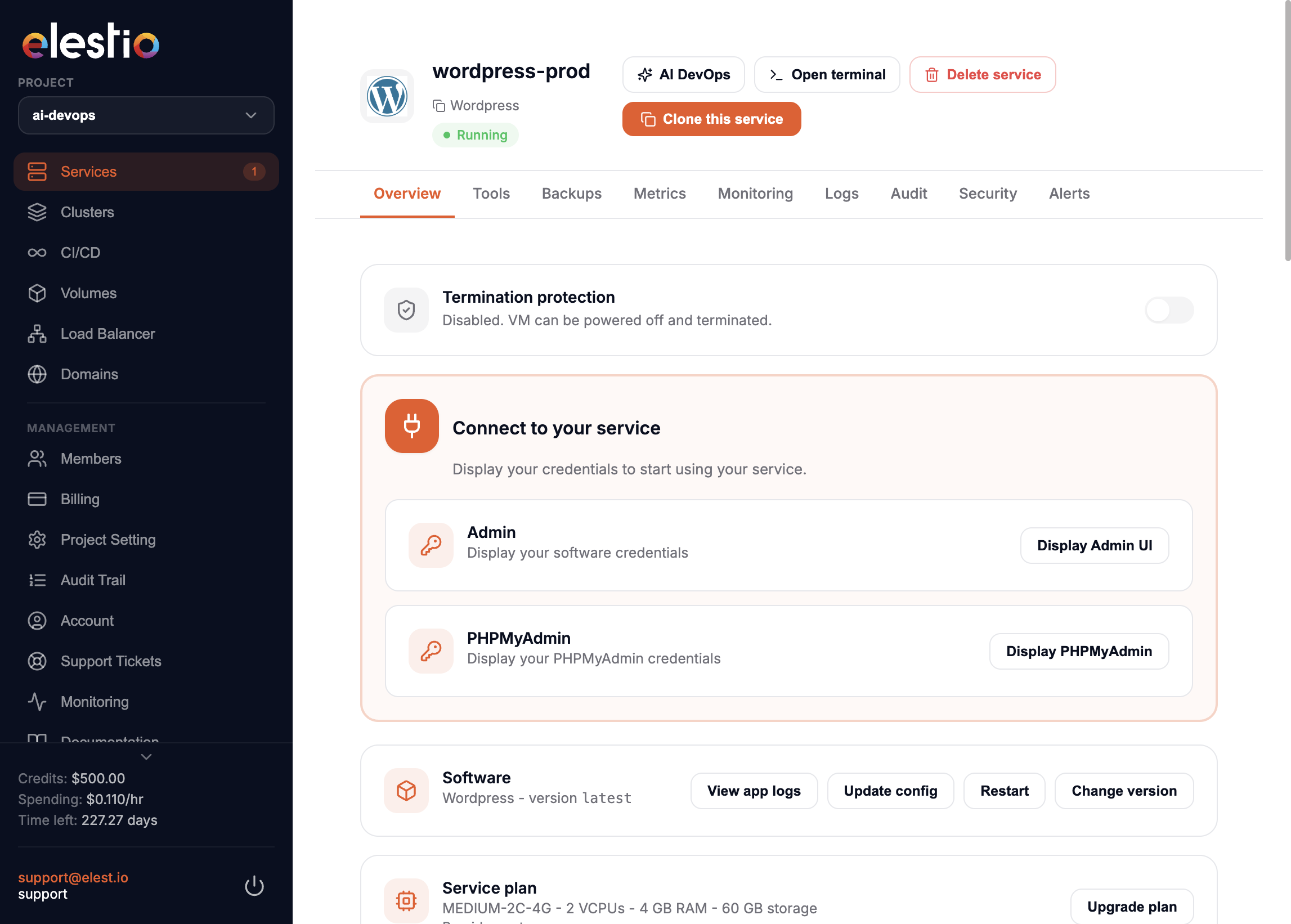Click the support@elest.io email link
The image size is (1291, 924).
click(x=73, y=877)
